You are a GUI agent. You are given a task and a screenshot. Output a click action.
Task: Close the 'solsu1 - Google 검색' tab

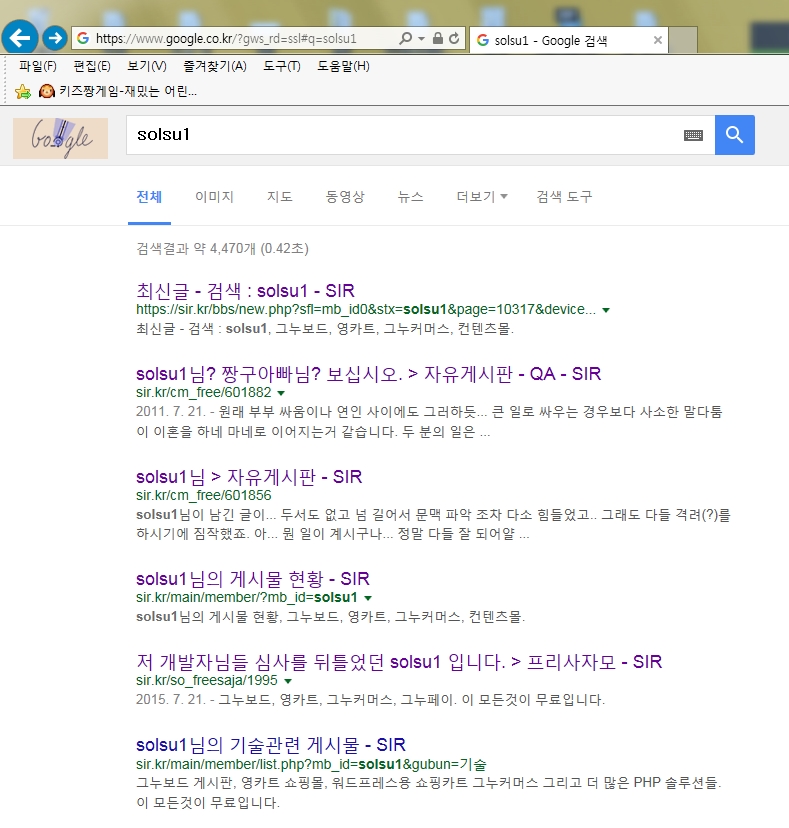coord(657,40)
